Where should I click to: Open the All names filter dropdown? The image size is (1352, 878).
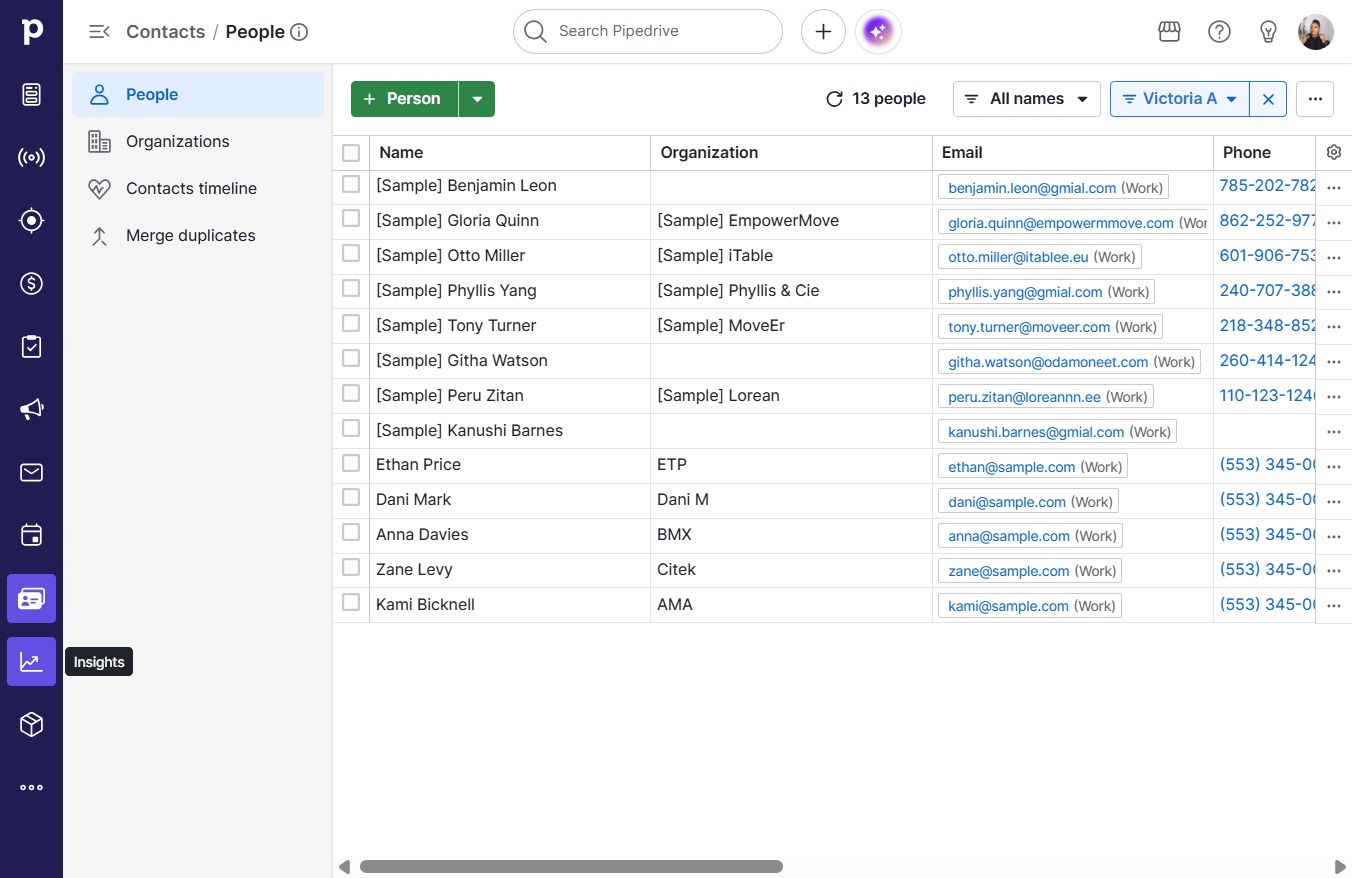[1027, 99]
